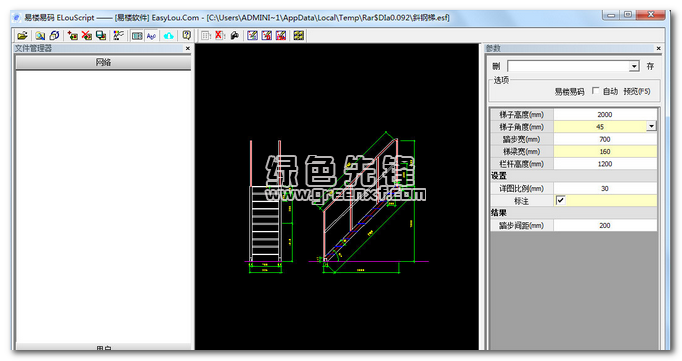Open file with the folder icon
The width and height of the screenshot is (682, 361).
pos(23,36)
